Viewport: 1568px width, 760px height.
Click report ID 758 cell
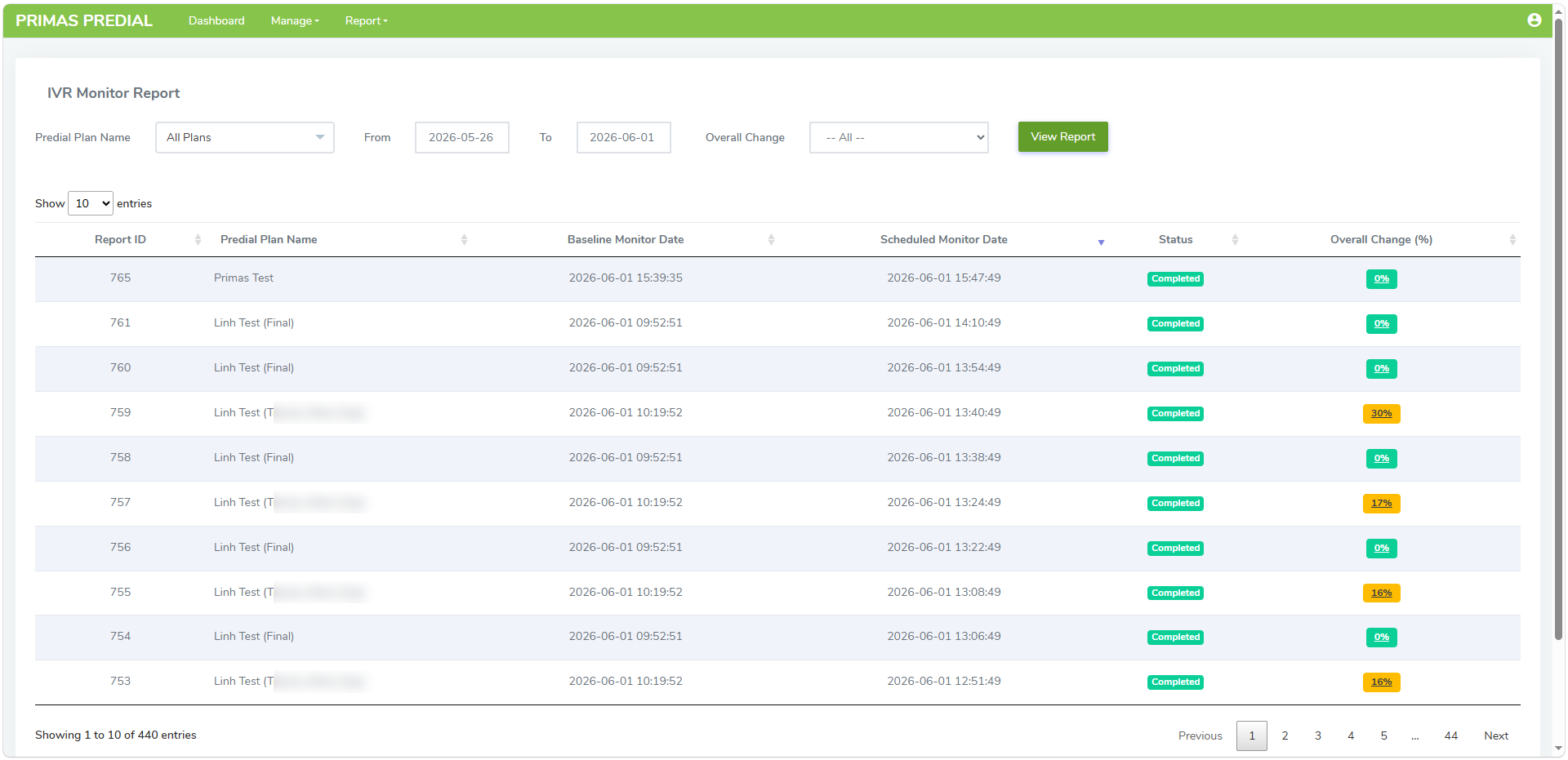[120, 458]
